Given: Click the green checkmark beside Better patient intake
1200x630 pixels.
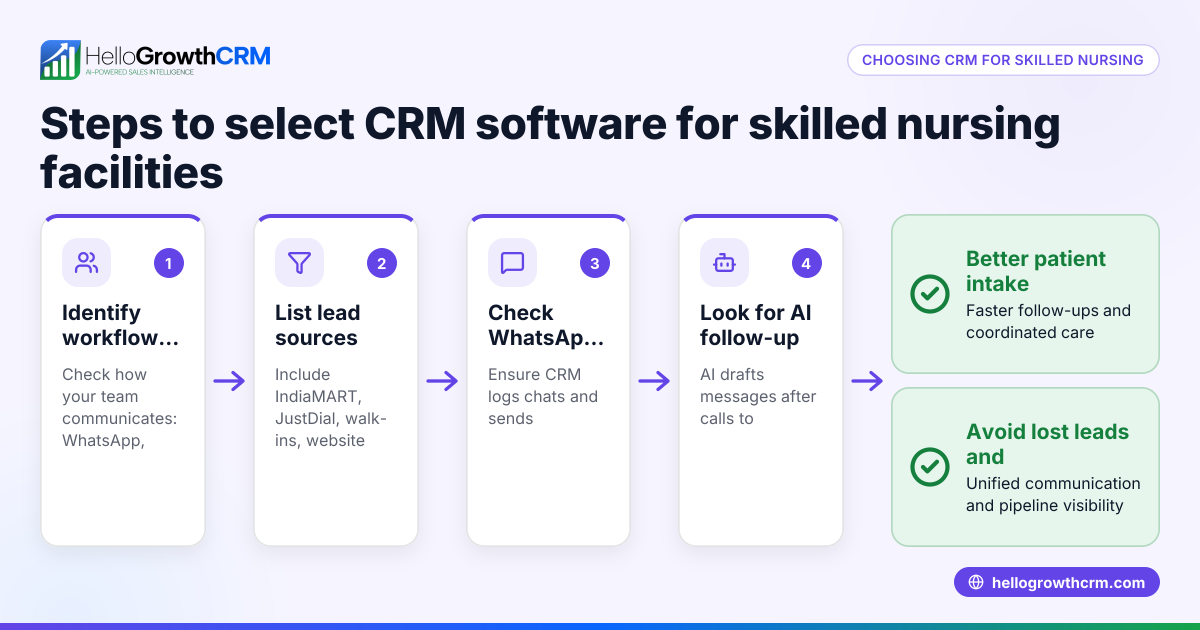Looking at the screenshot, I should [930, 294].
